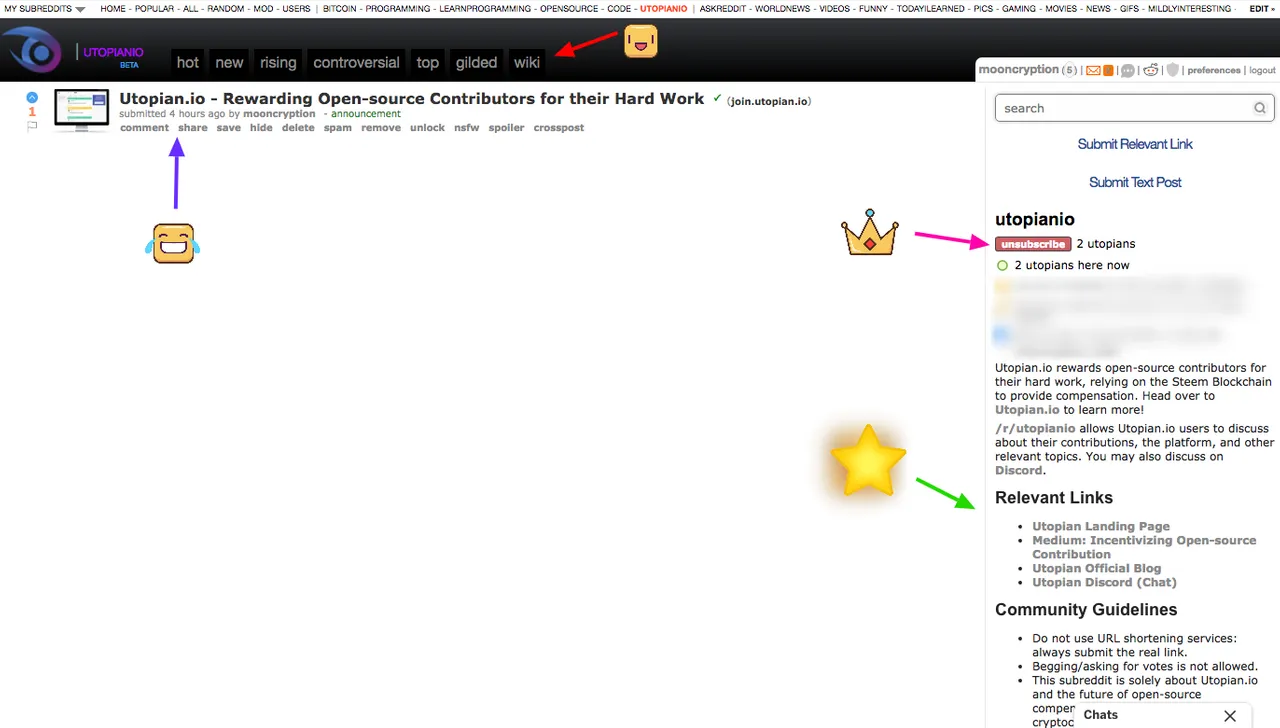
Task: Click the magnifier icon in search box
Action: tap(1260, 108)
